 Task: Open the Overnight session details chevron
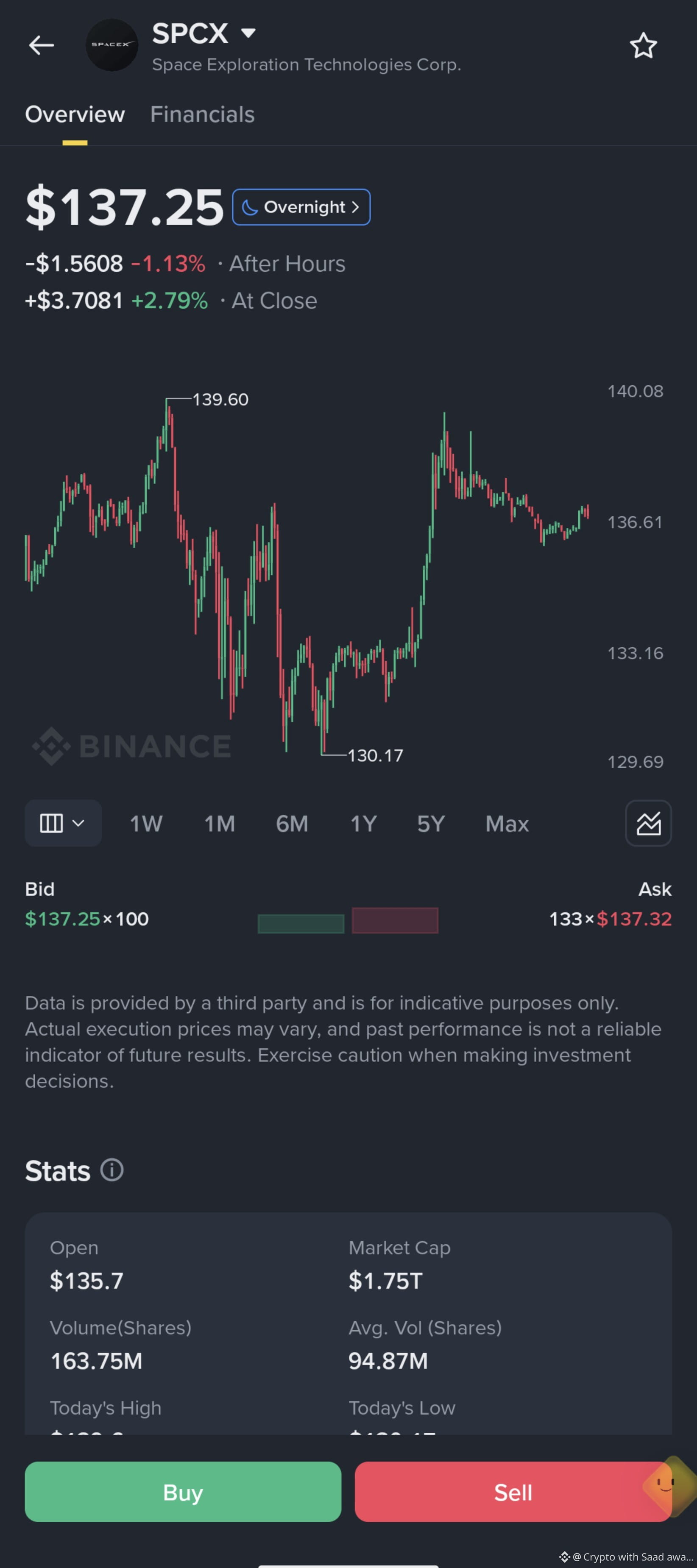[x=355, y=207]
